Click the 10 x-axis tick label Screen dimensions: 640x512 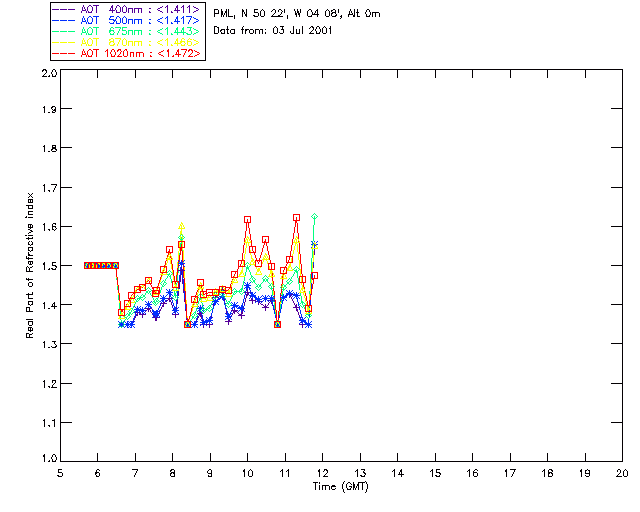[x=247, y=473]
